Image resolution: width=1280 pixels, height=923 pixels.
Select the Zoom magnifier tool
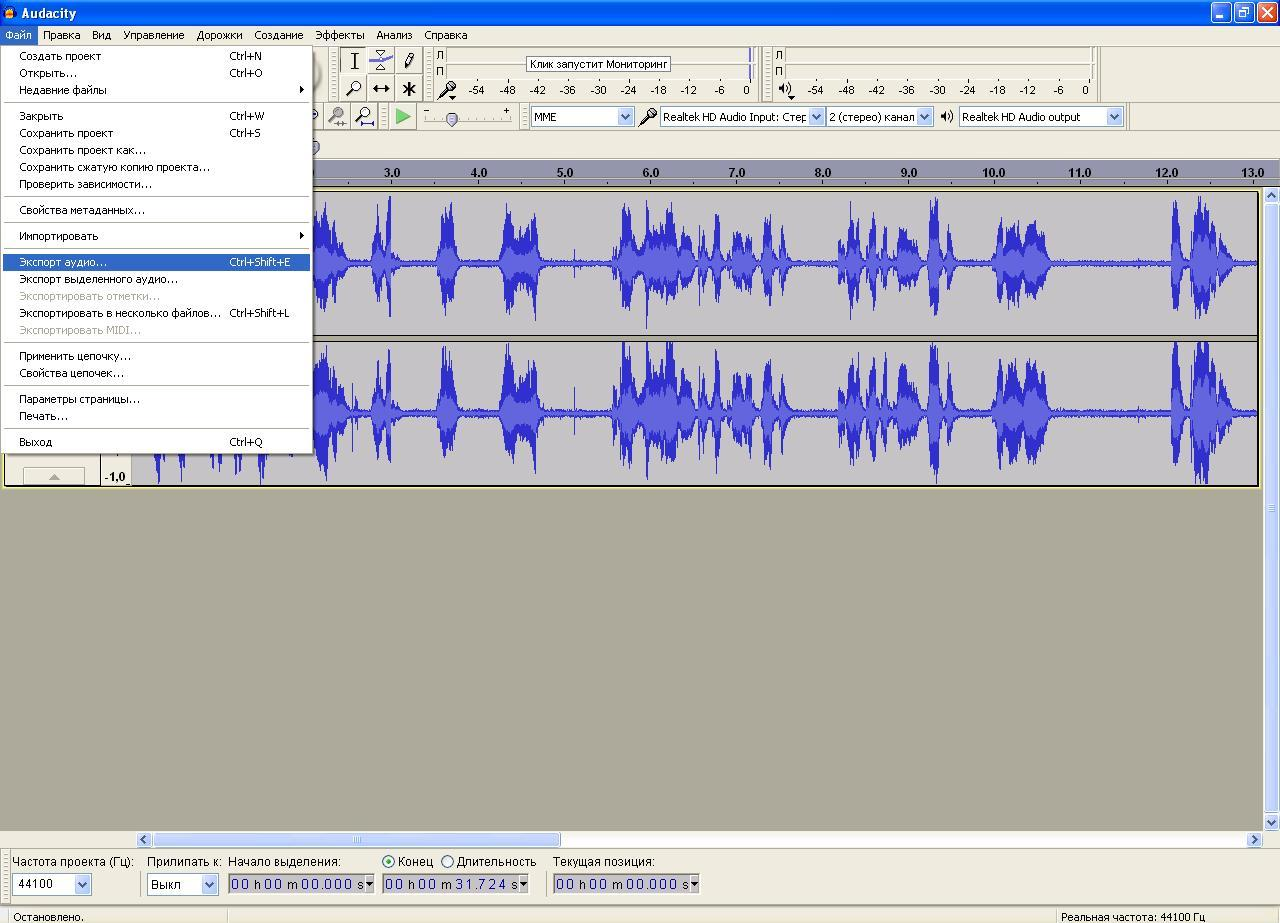pos(354,88)
